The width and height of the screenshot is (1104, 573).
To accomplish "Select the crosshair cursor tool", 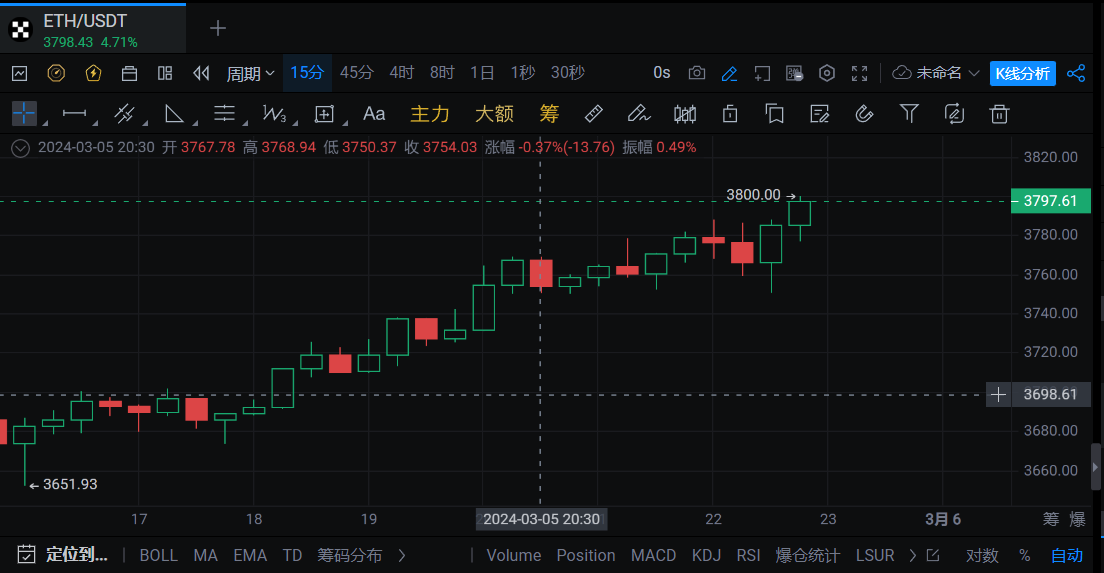I will pos(23,114).
